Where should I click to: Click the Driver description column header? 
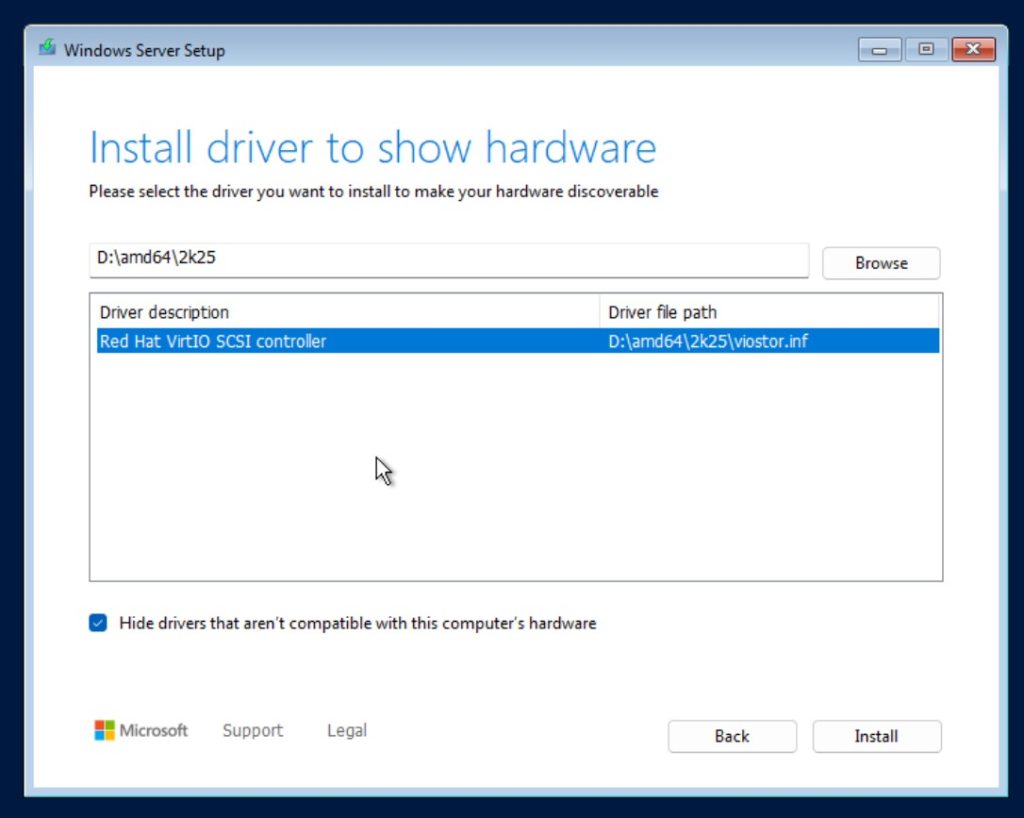164,312
